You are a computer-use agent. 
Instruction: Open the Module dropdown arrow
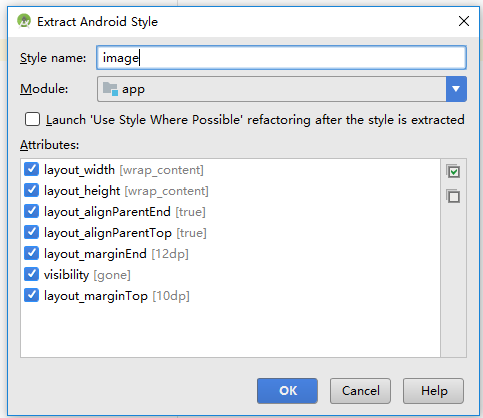pyautogui.click(x=456, y=89)
